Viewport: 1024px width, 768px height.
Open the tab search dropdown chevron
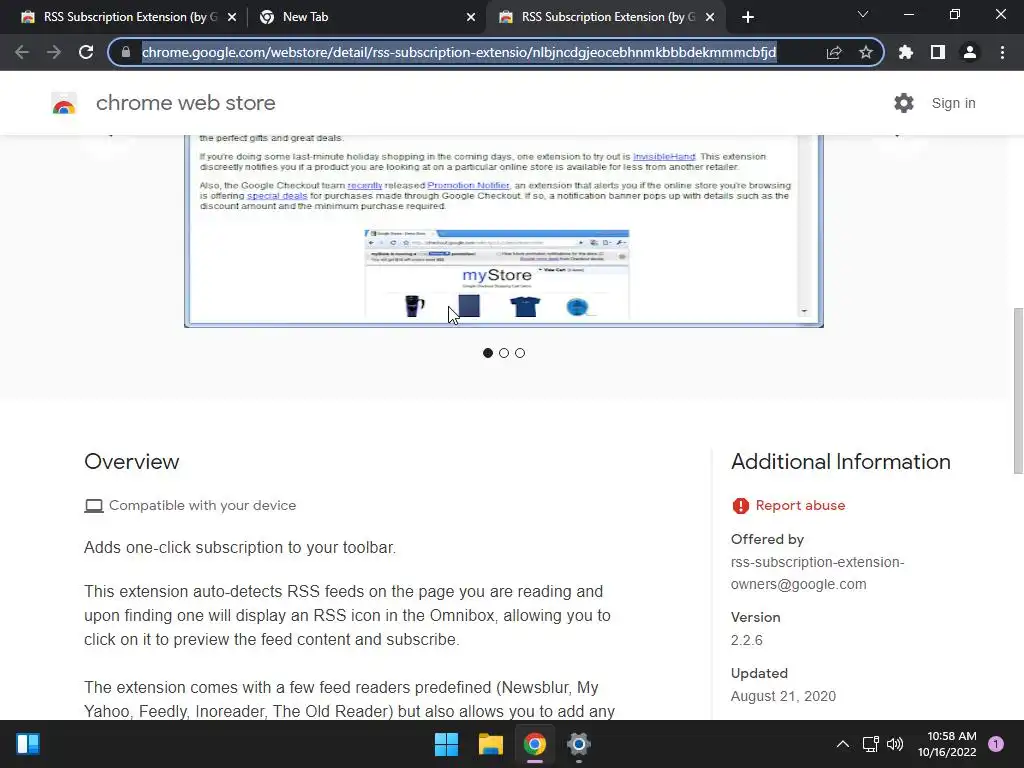(x=863, y=14)
